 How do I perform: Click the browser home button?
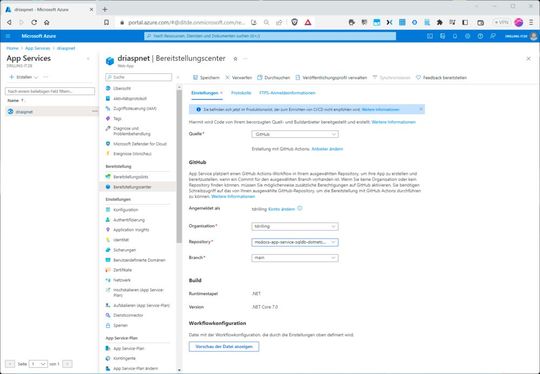tap(47, 22)
